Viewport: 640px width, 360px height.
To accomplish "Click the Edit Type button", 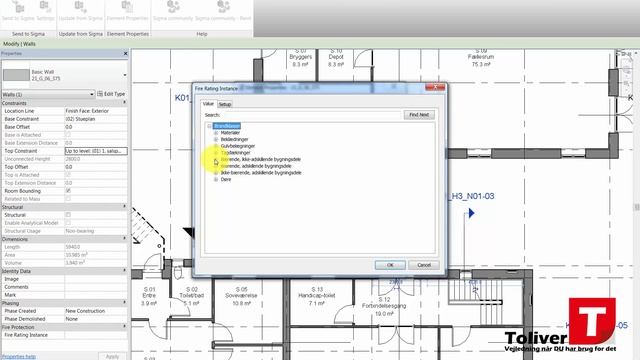I will pos(111,94).
